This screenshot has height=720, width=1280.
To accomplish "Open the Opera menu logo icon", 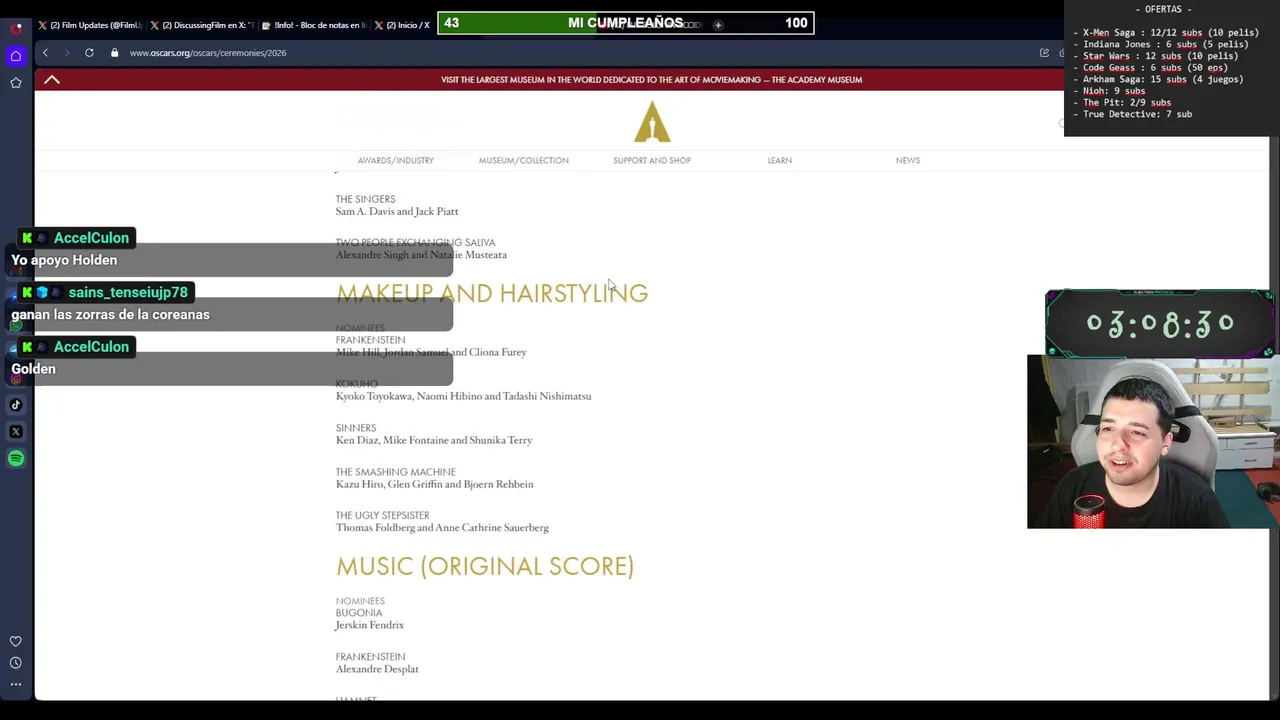I will pyautogui.click(x=16, y=28).
